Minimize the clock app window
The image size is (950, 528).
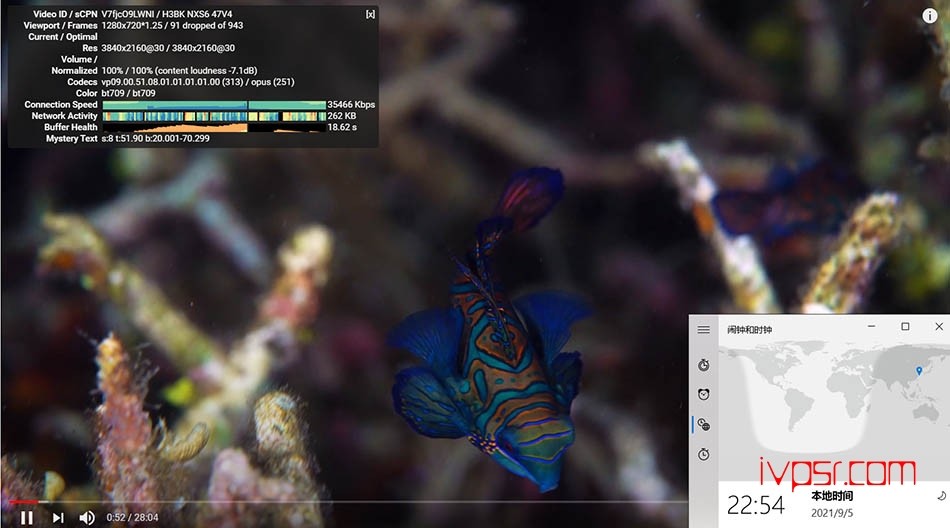coord(871,326)
